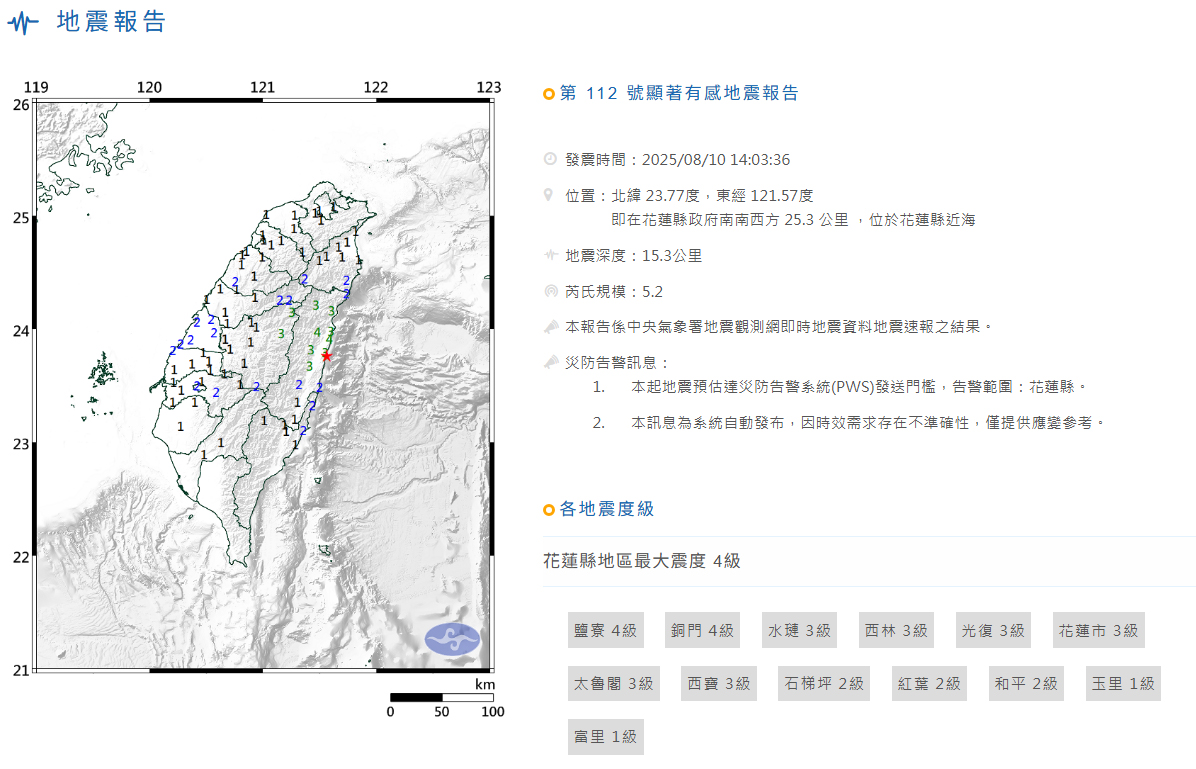Select the 光復 3級 station tag
This screenshot has width=1196, height=769.
(x=993, y=630)
